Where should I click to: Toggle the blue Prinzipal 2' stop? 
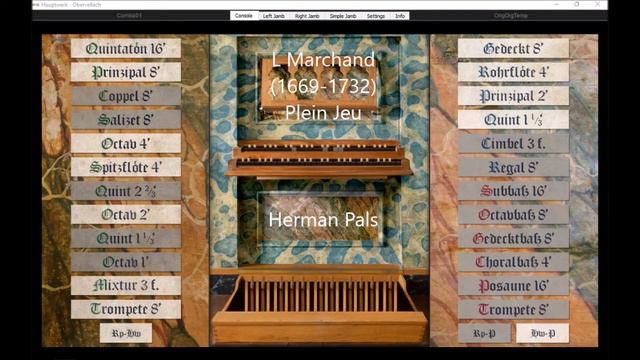[513, 96]
